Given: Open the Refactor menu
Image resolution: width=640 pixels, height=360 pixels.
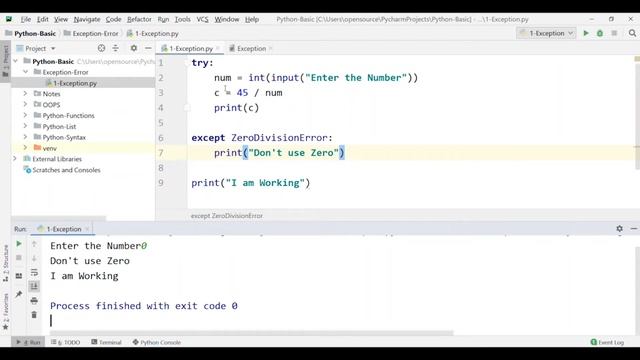Looking at the screenshot, I should (x=139, y=19).
